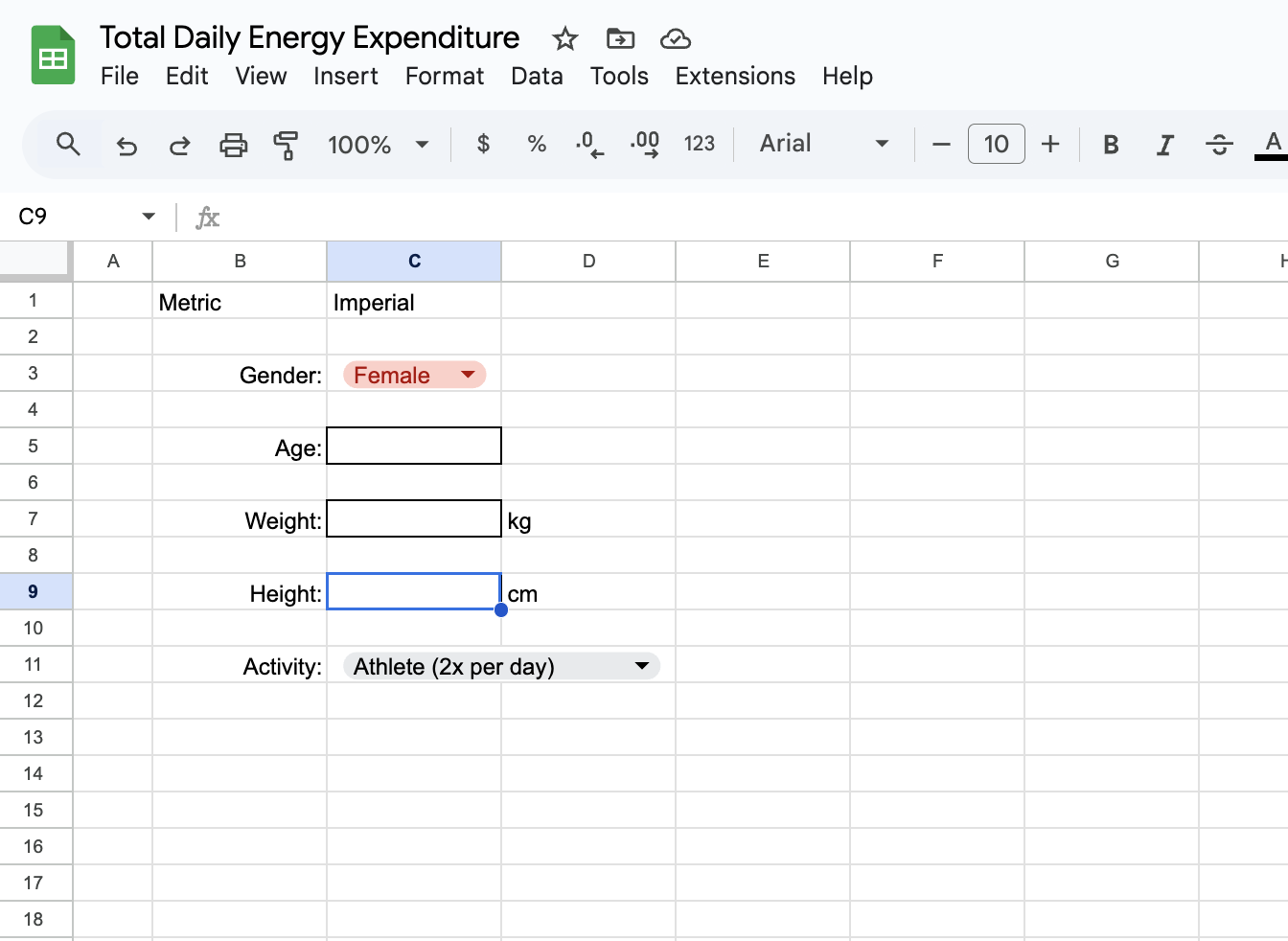Select the Weight input cell
Viewport: 1288px width, 941px height.
click(414, 518)
